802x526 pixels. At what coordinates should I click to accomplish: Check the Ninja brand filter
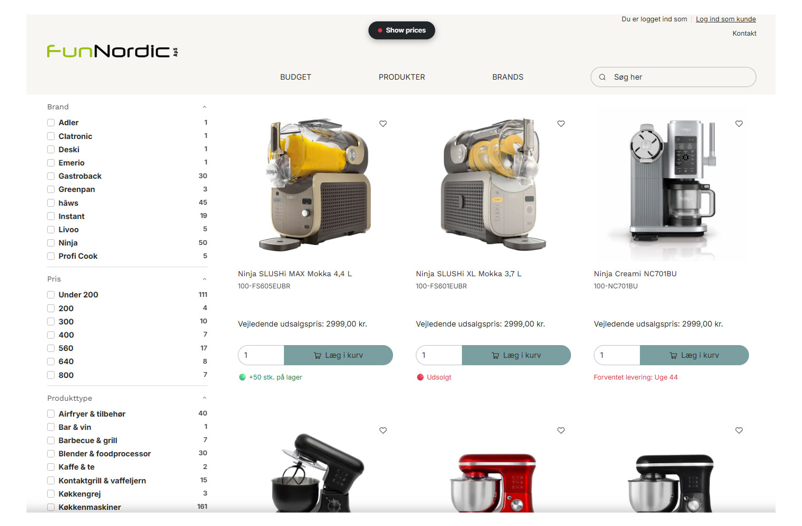coord(51,243)
